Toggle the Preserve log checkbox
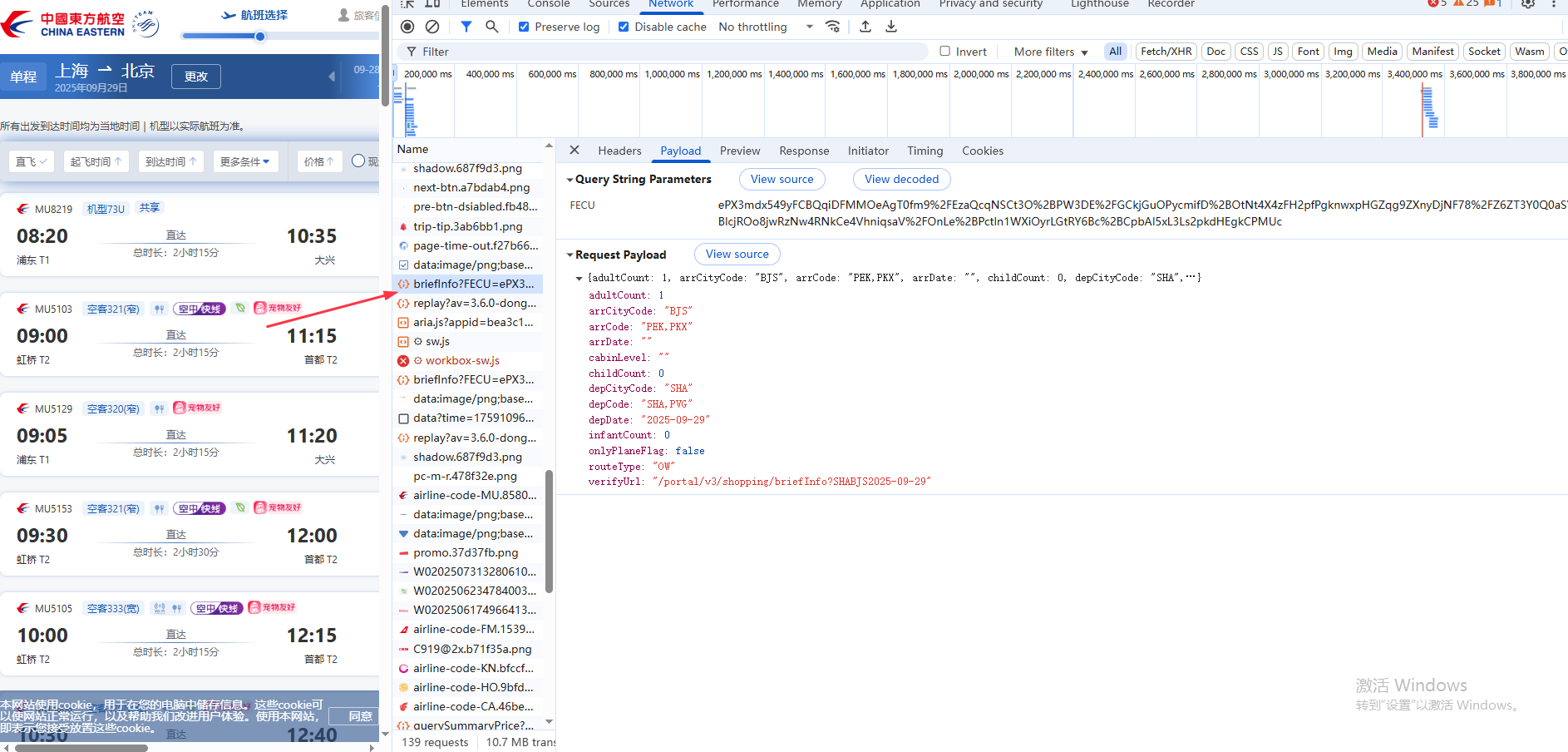Screen dimensions: 1568x752 click(524, 27)
